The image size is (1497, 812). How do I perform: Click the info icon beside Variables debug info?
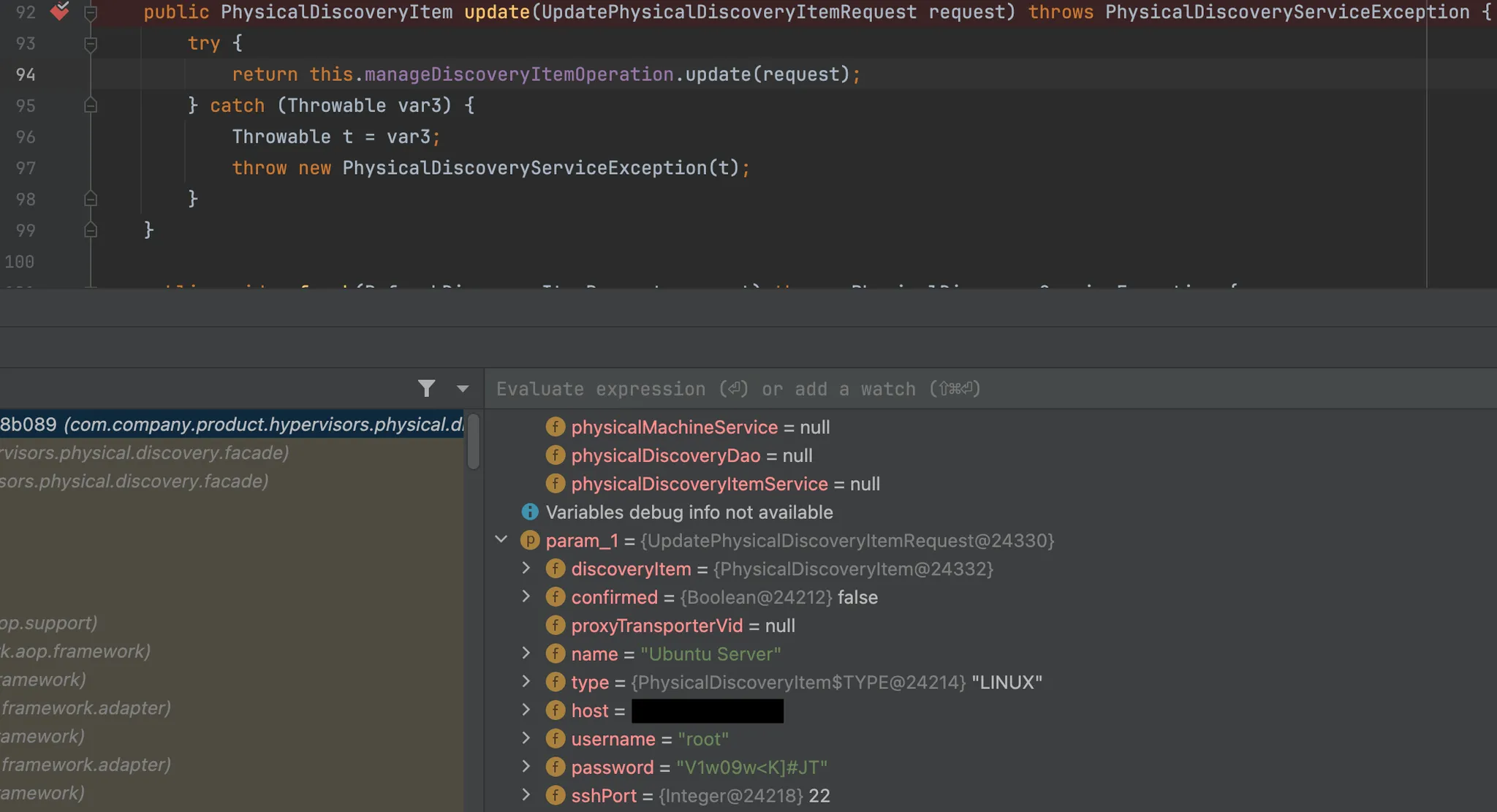pyautogui.click(x=530, y=512)
